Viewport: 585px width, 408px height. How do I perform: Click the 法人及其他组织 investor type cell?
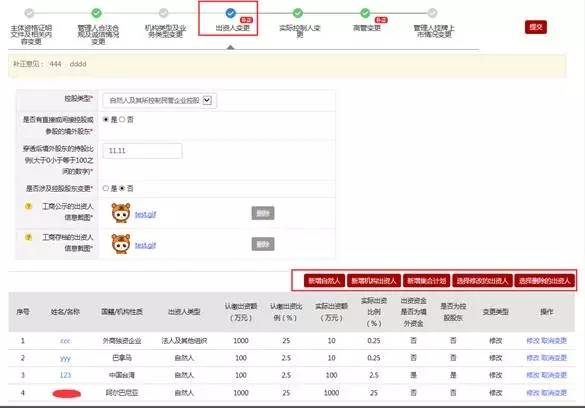[x=184, y=340]
